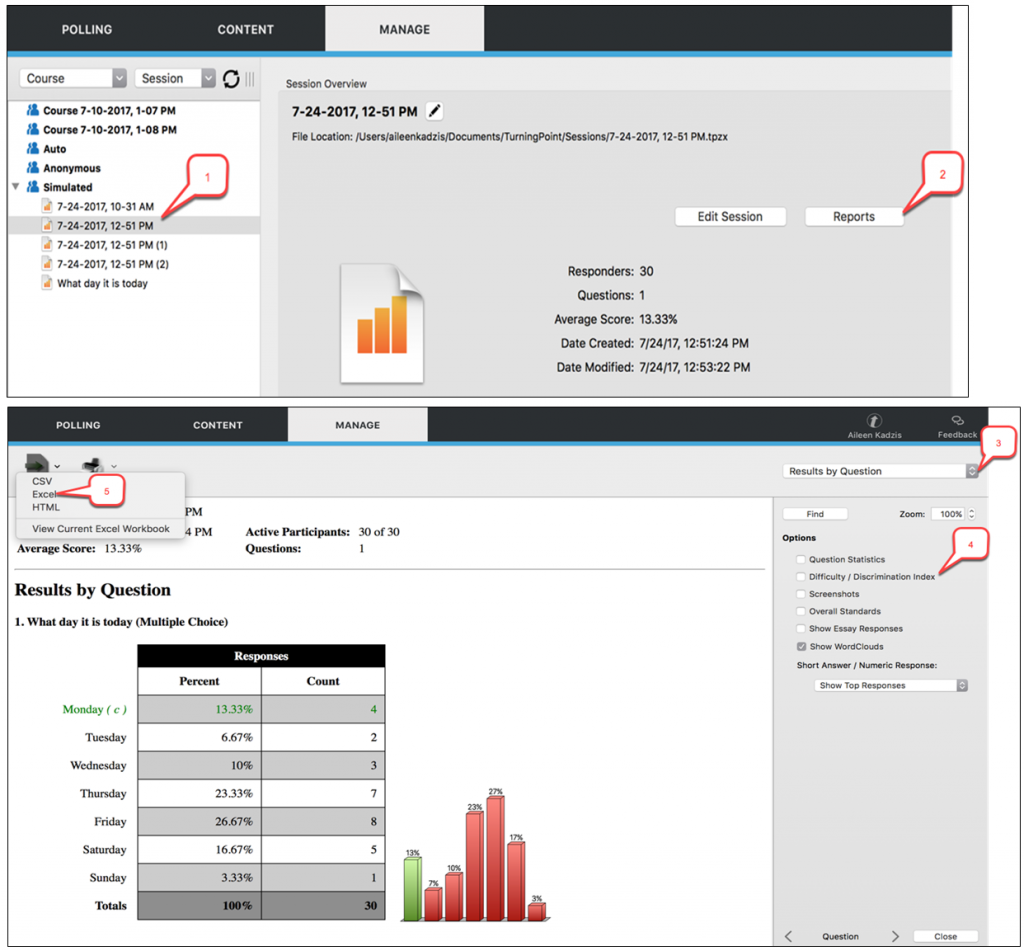Select the Anonymous participant list icon
Viewport: 1024px width, 951px height.
click(32, 168)
